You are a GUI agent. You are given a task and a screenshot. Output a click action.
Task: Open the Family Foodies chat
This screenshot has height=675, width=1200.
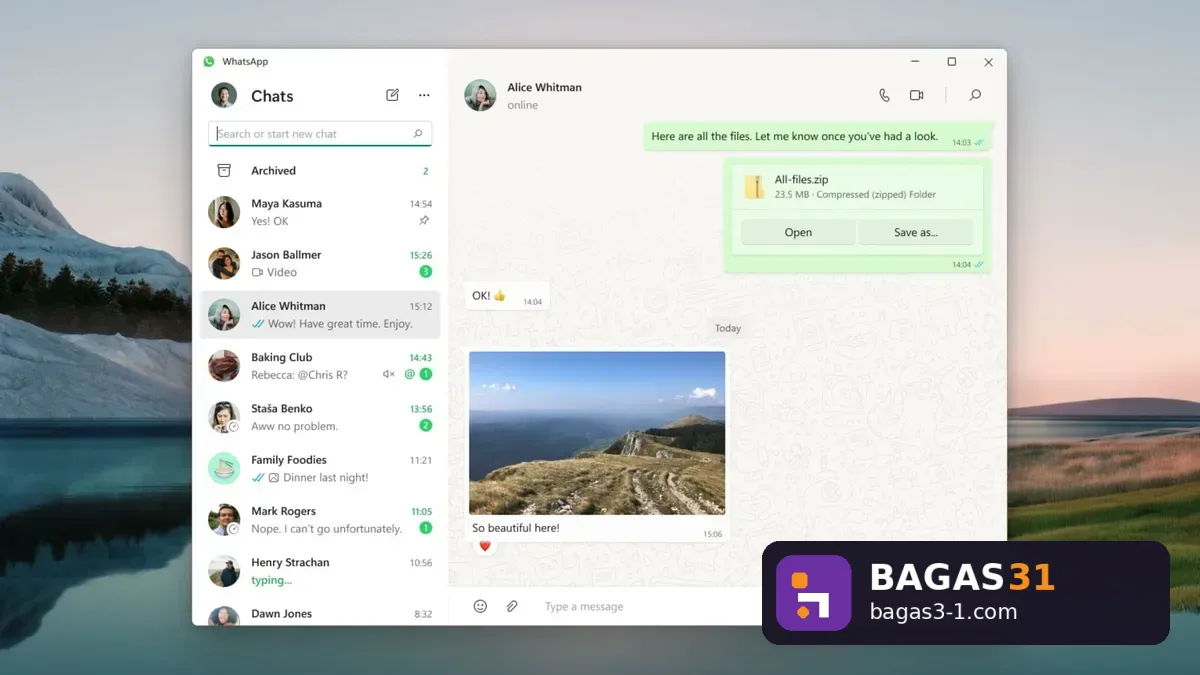[320, 468]
